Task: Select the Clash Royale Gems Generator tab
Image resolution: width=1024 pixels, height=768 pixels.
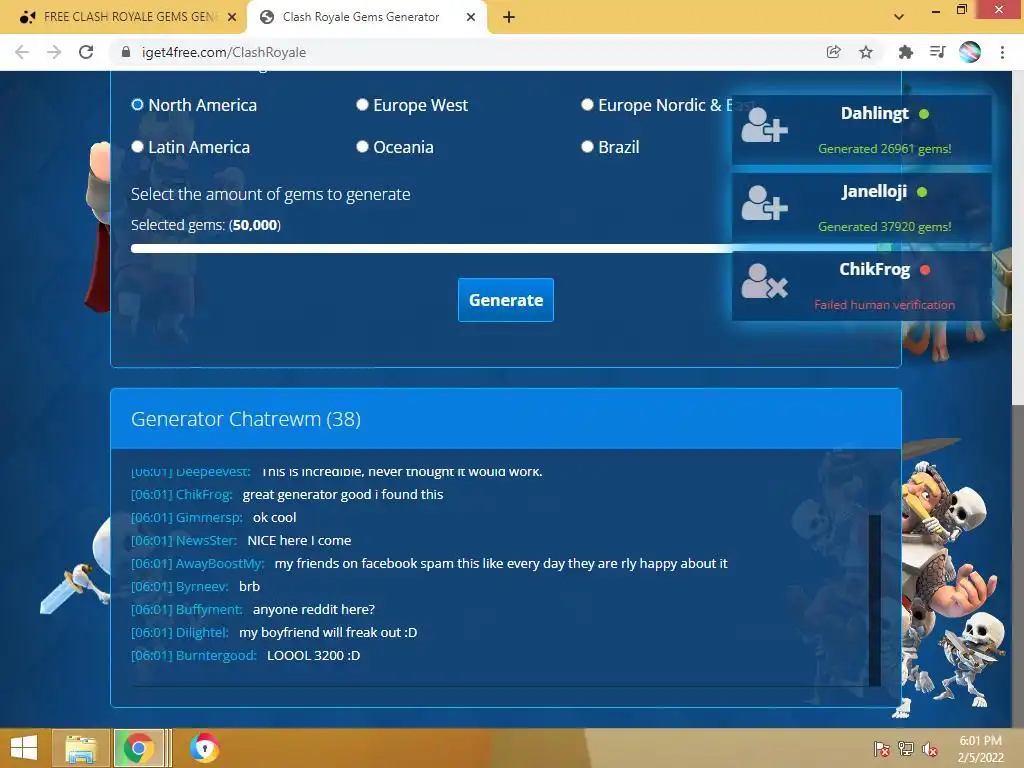Action: (360, 17)
